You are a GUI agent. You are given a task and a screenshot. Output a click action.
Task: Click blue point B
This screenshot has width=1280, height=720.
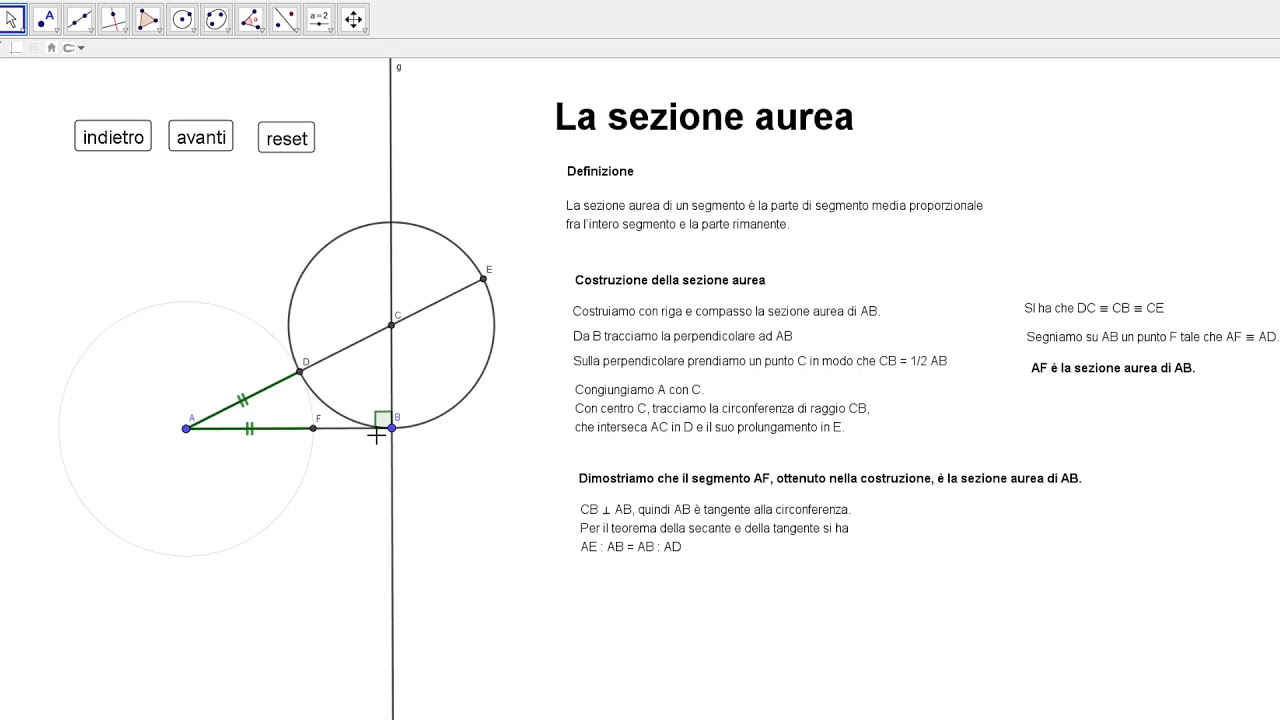click(391, 428)
